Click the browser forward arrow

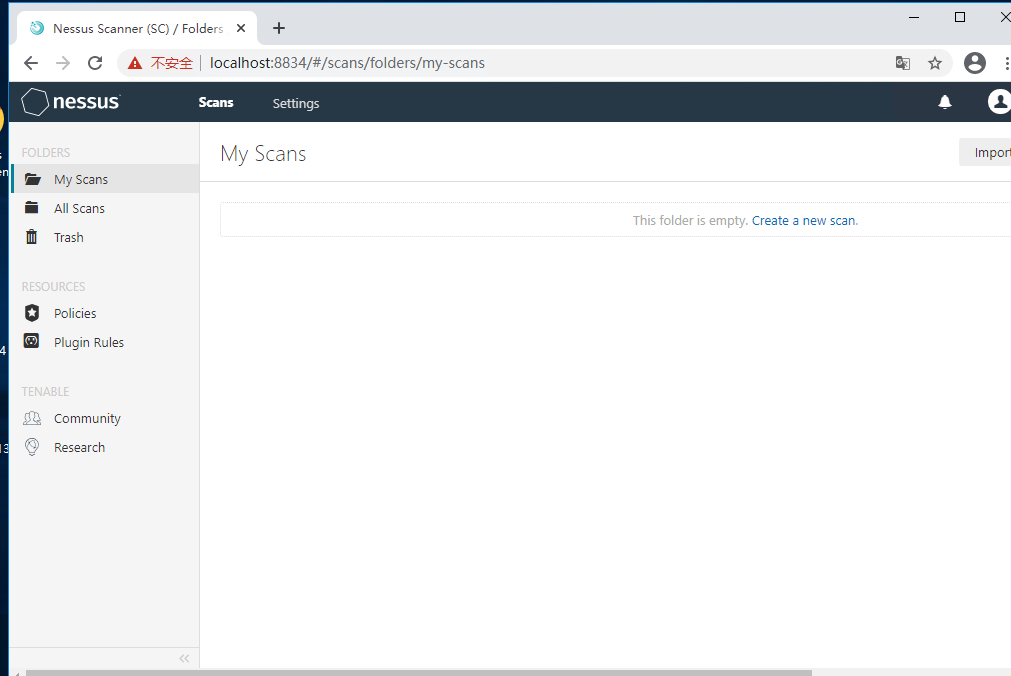coord(63,63)
